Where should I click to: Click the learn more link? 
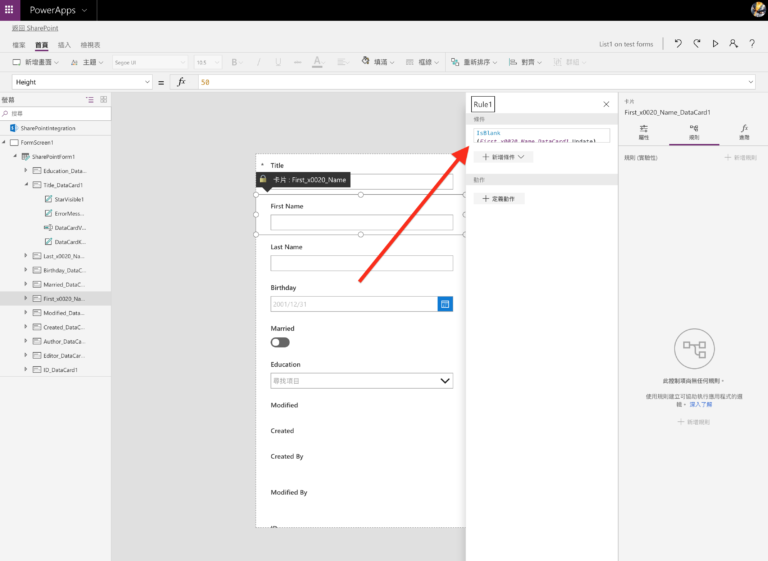[x=700, y=404]
